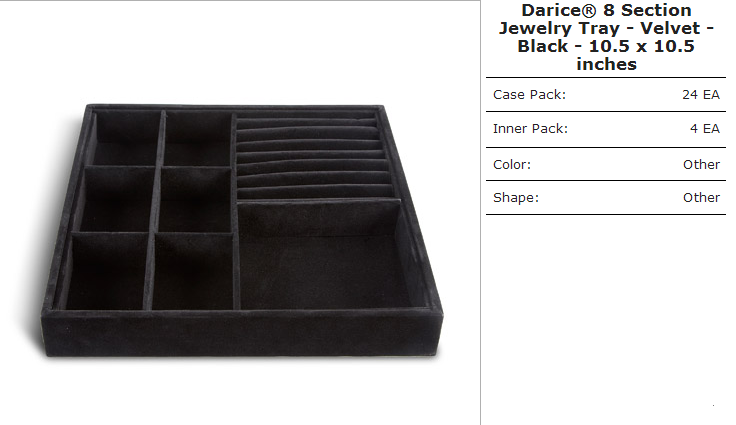
Task: Click the Case Pack label
Action: tap(529, 94)
